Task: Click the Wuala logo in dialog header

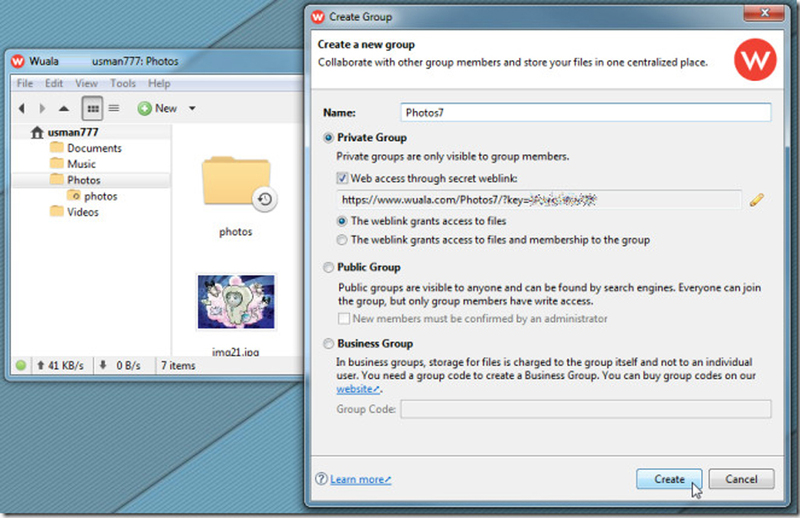Action: [755, 60]
